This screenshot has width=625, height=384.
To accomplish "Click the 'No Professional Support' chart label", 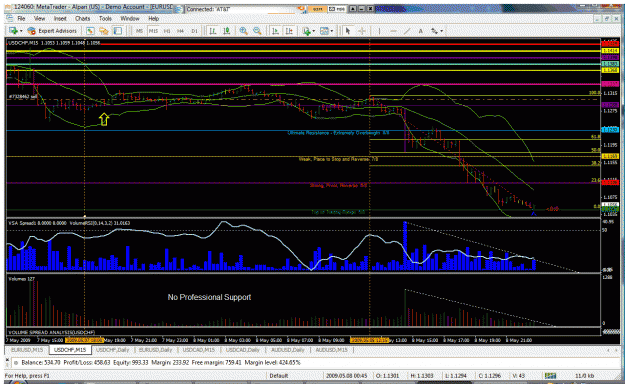I will [x=209, y=297].
